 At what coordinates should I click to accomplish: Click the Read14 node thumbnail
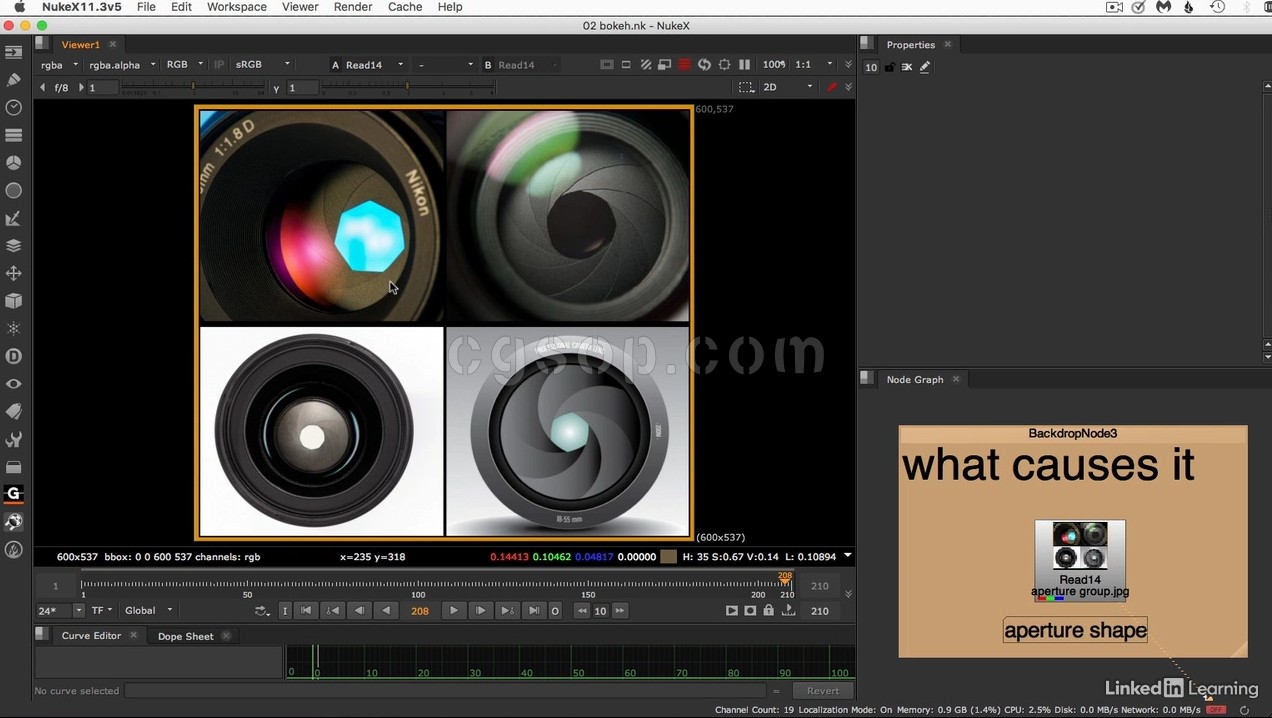[x=1080, y=546]
